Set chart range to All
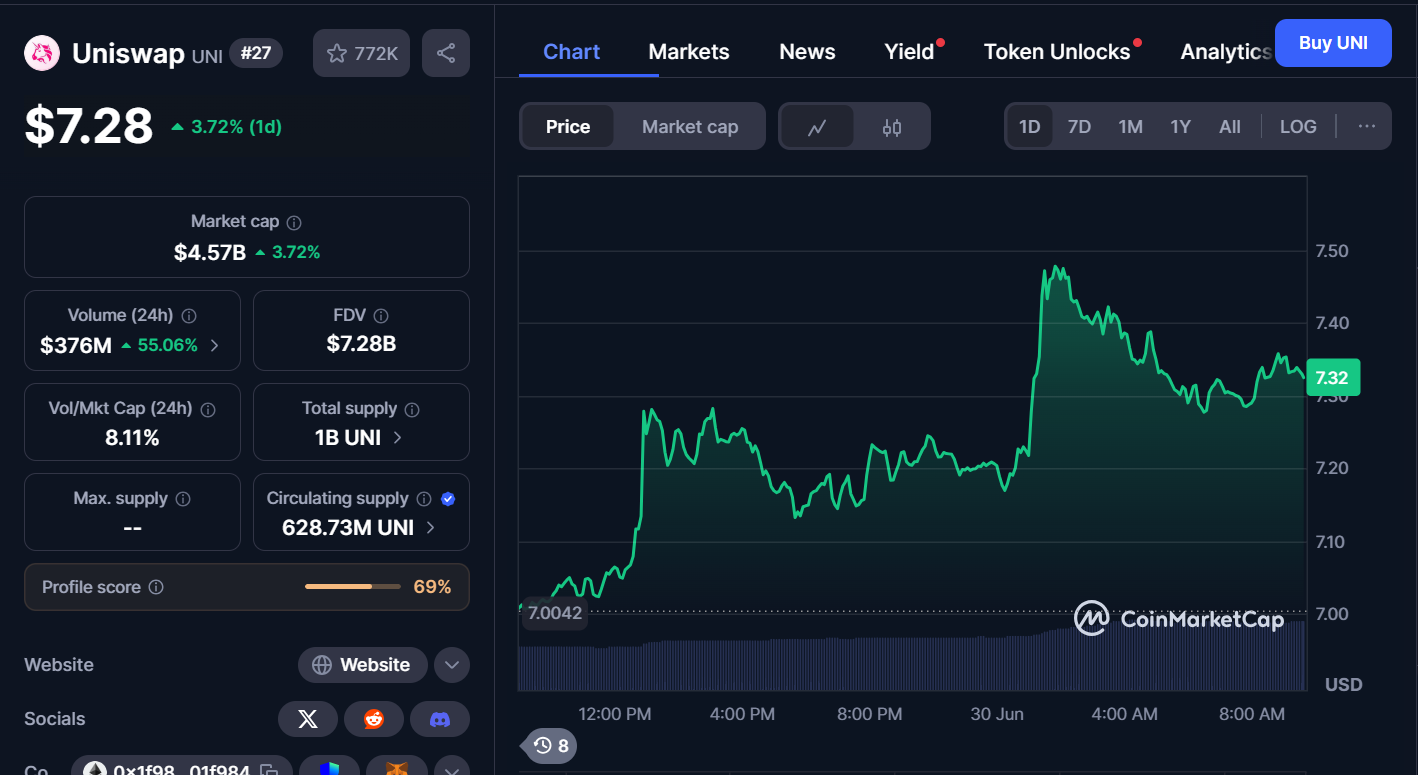 (1230, 127)
